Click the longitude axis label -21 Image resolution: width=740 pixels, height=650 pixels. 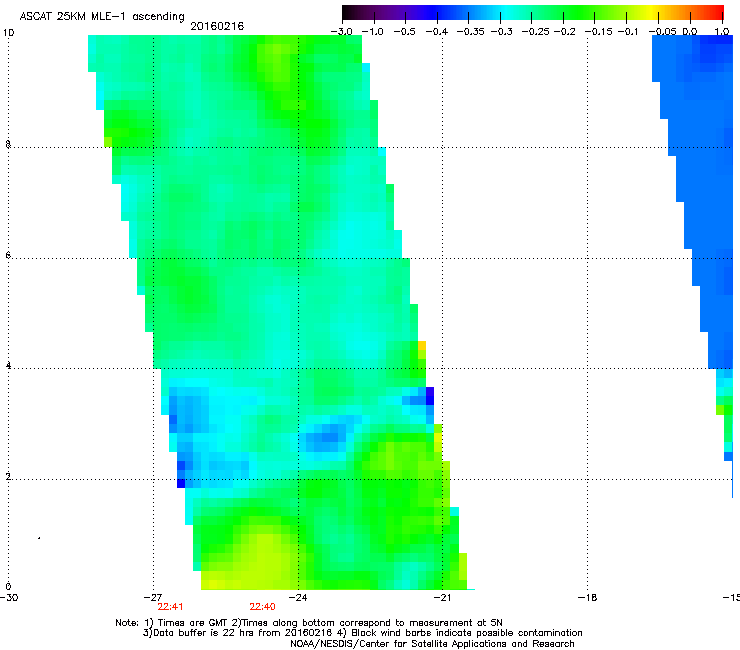[442, 598]
